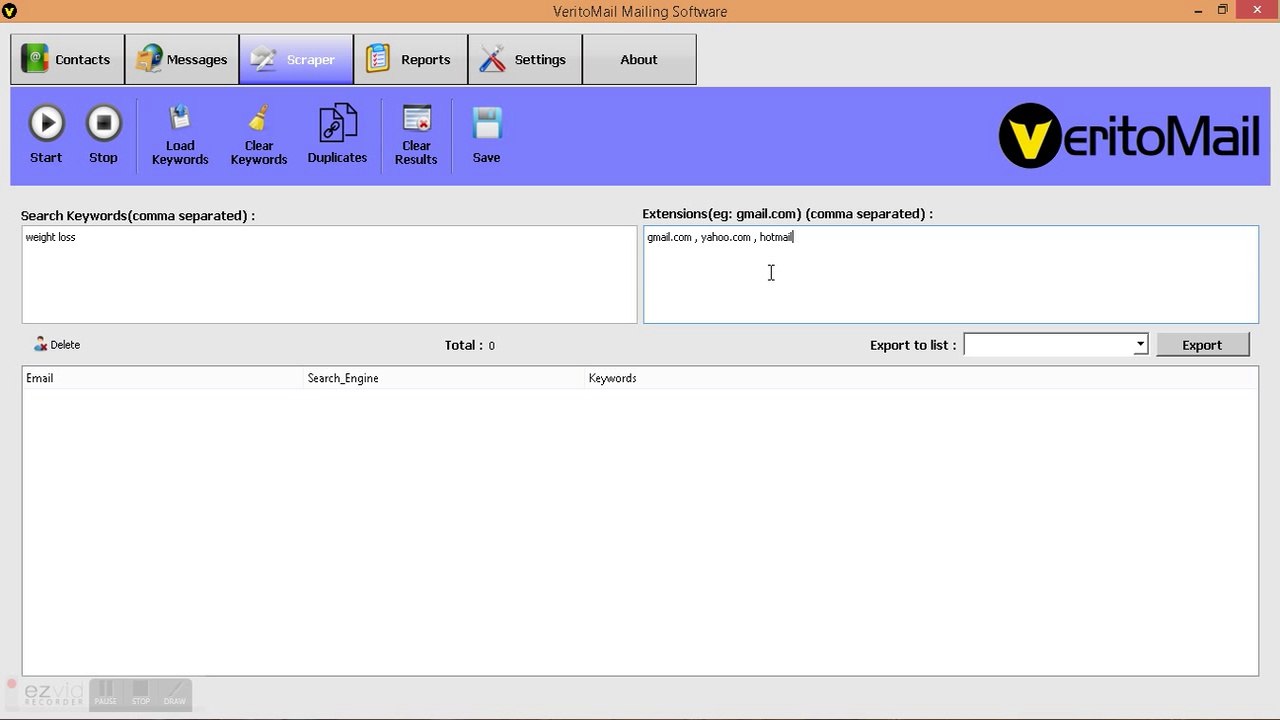Select the Scraper tab

pos(296,59)
